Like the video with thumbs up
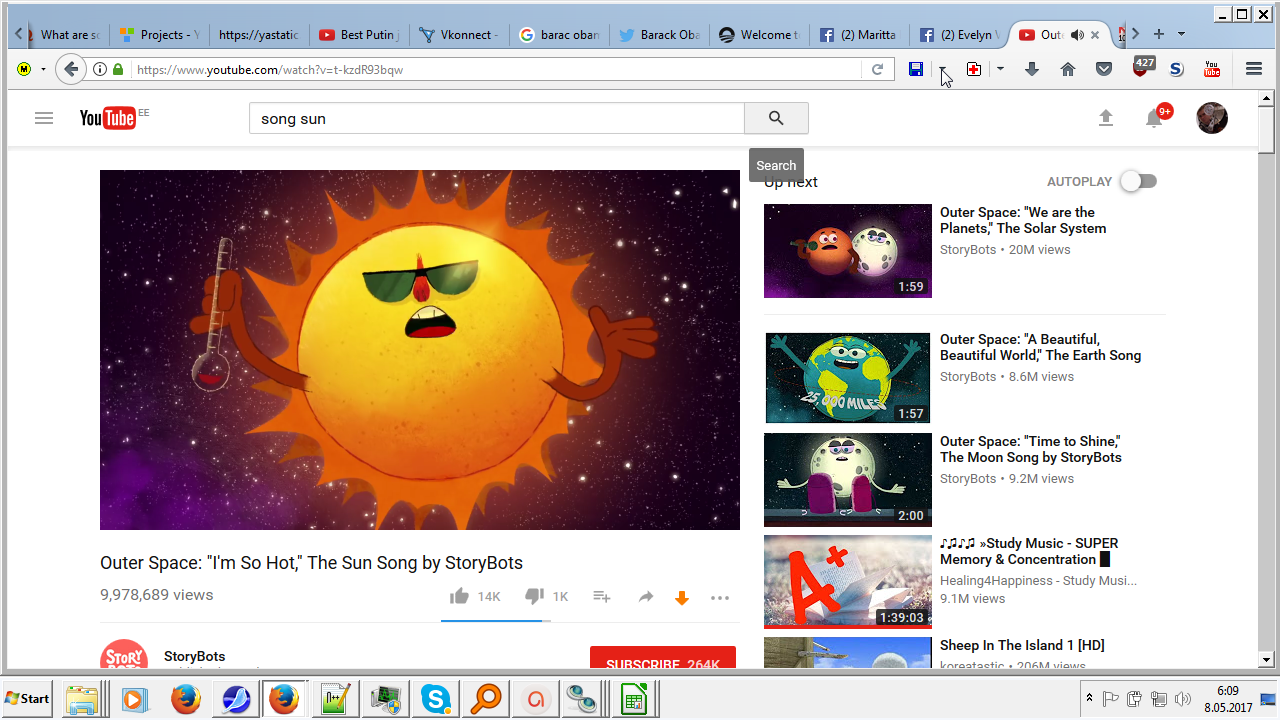 pos(459,597)
